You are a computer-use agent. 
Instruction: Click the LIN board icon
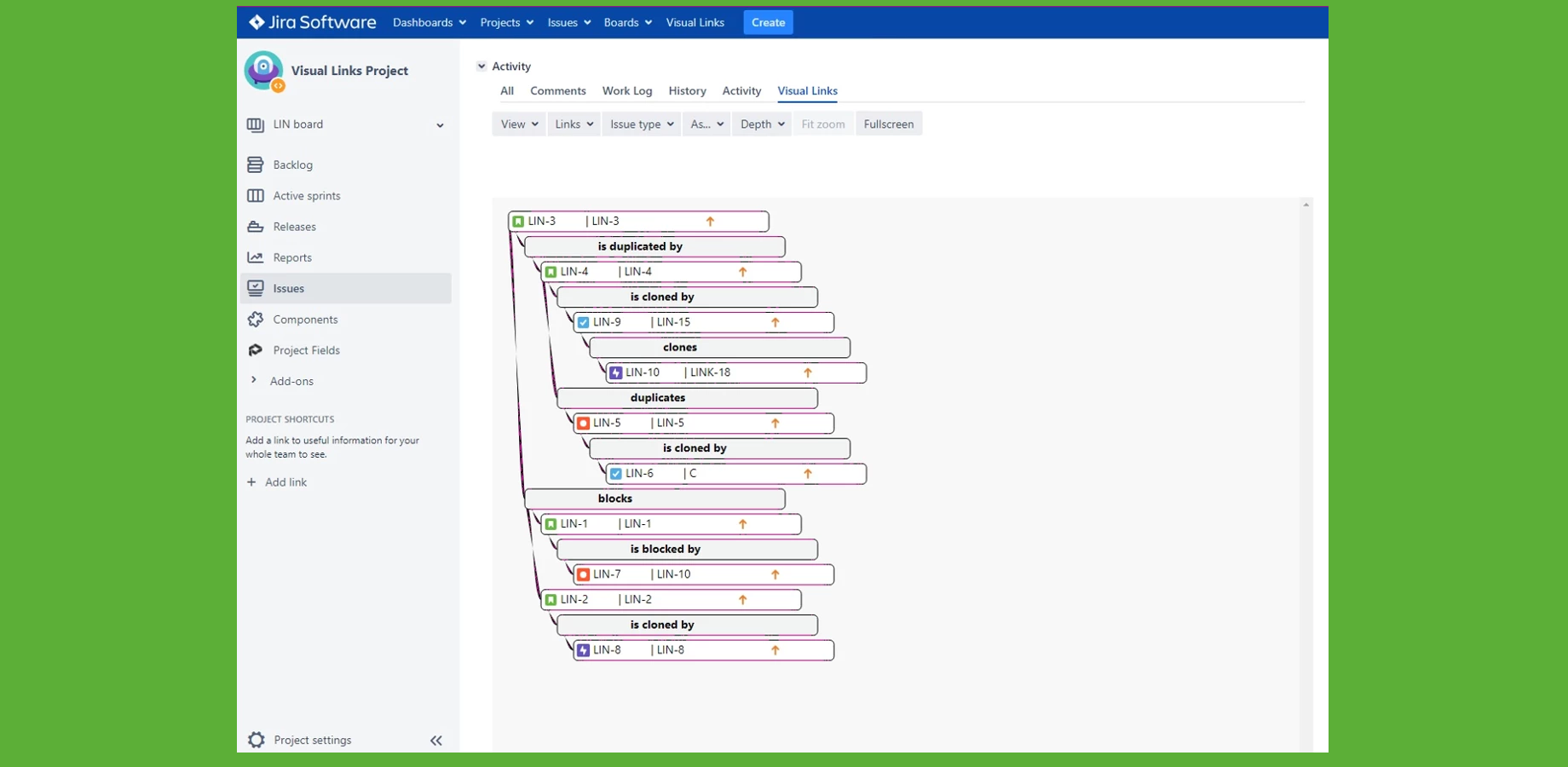click(255, 124)
